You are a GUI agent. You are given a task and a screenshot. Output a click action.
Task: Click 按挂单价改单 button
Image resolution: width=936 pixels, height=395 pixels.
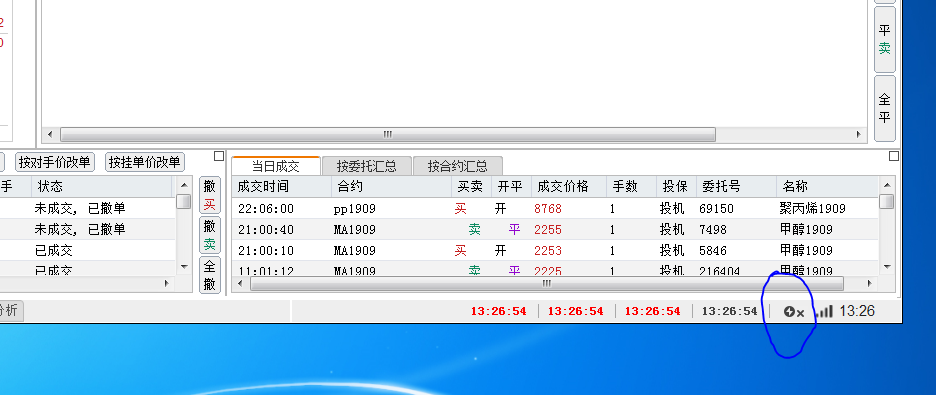pyautogui.click(x=144, y=162)
